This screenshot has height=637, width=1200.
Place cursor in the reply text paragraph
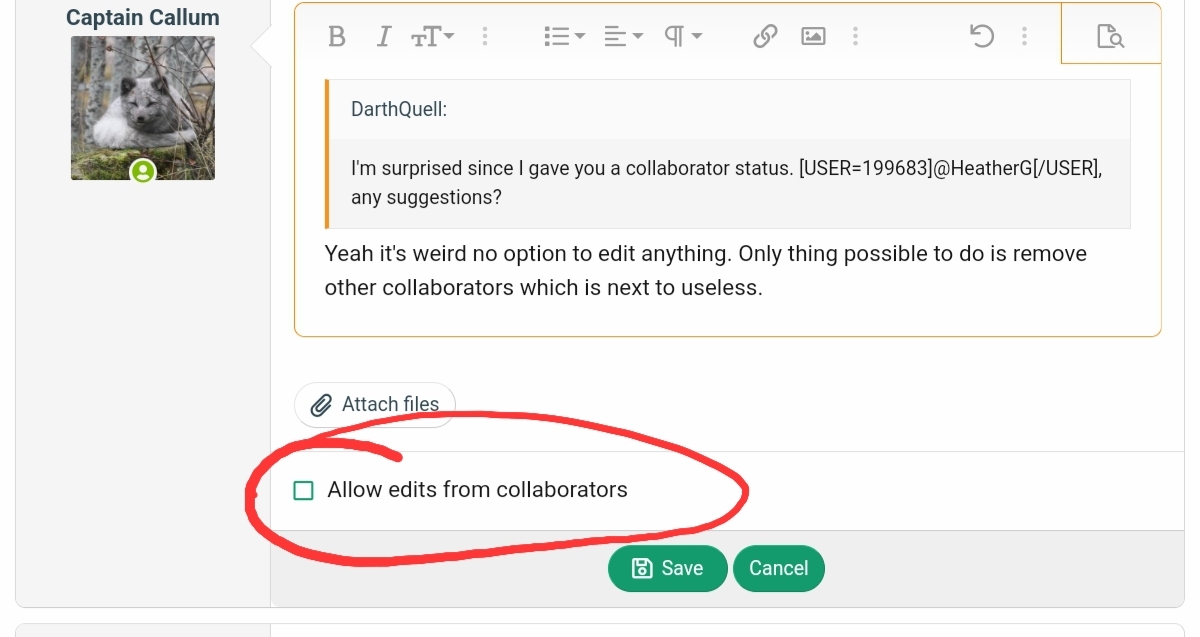(x=706, y=270)
